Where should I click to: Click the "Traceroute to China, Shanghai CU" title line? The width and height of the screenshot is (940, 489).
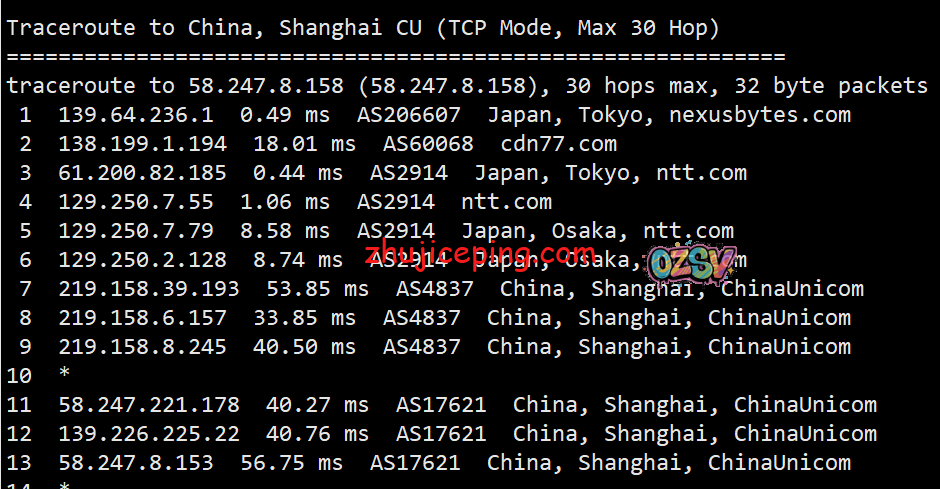click(363, 28)
